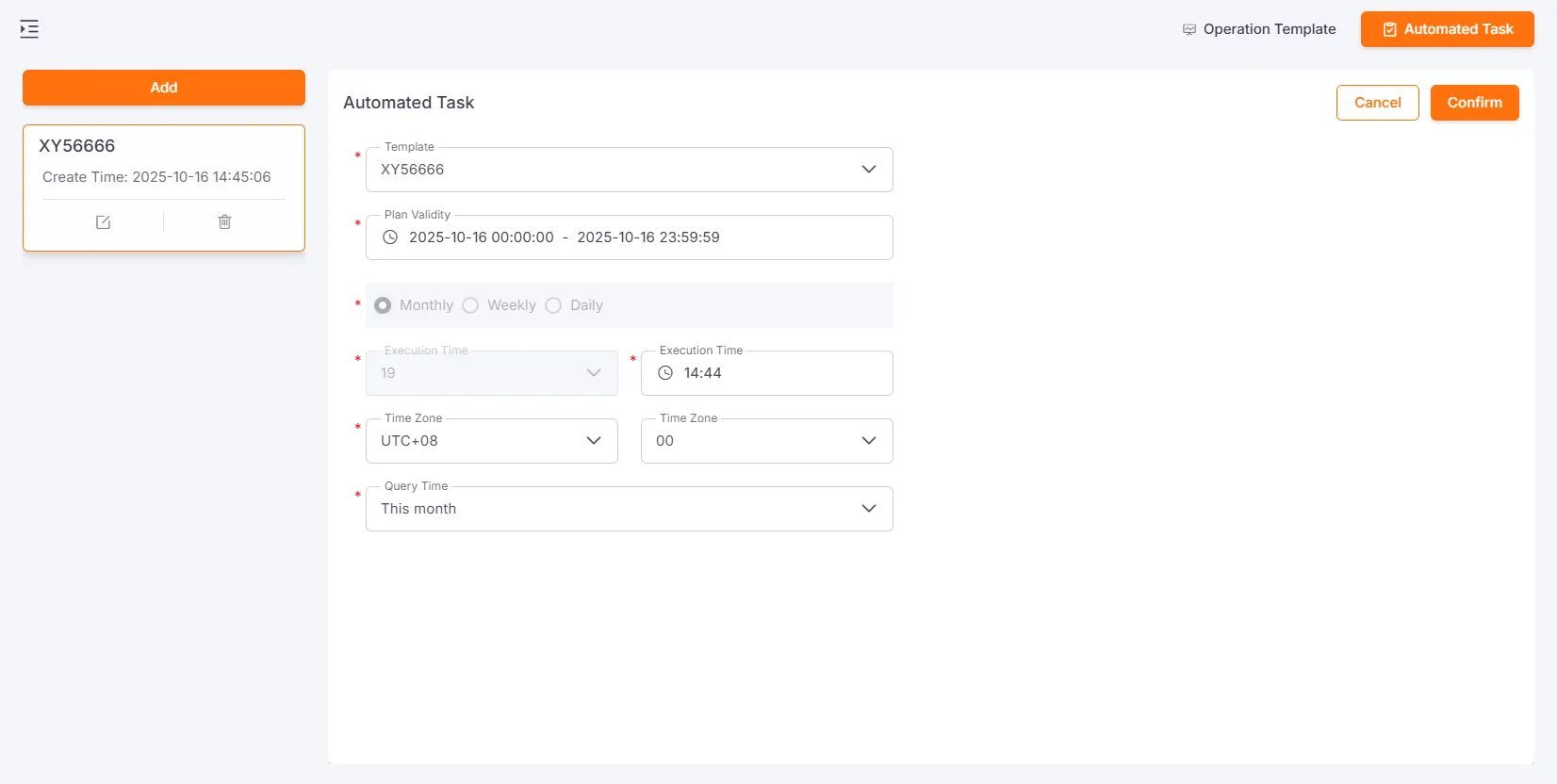Click the Automated Task clipboard icon
This screenshot has height=784, width=1557.
click(x=1389, y=30)
